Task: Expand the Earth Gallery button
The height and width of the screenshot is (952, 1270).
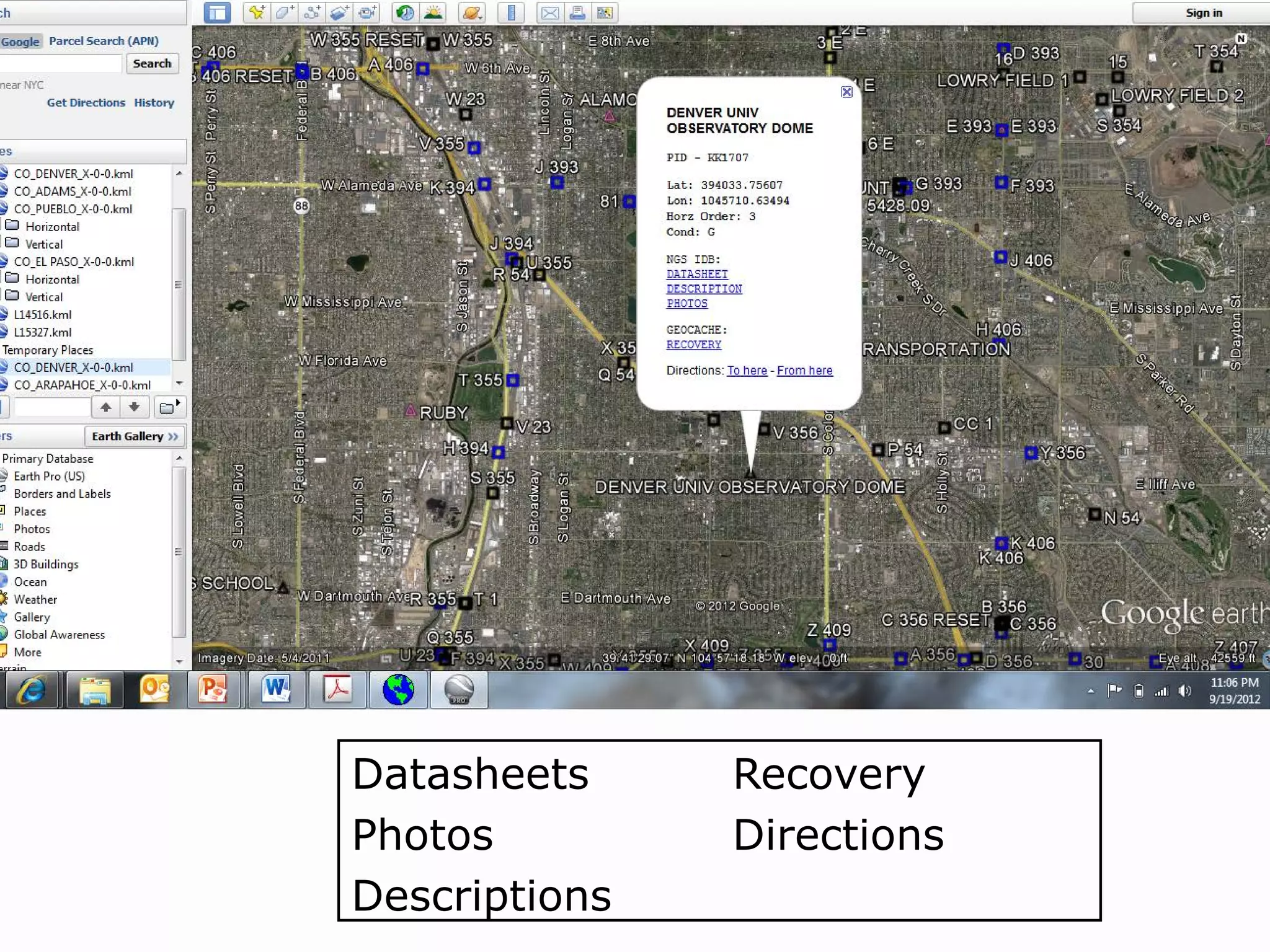Action: [135, 436]
